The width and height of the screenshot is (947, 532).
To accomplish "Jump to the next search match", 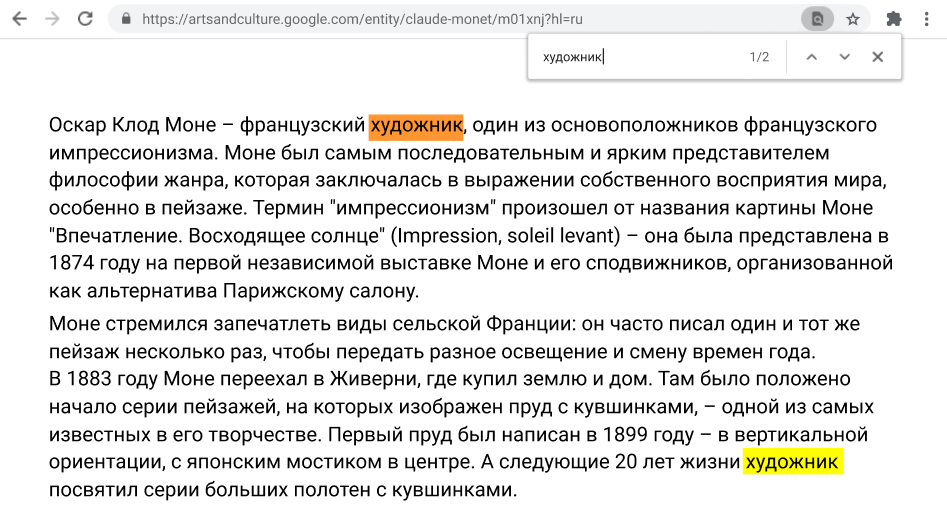I will pos(844,57).
